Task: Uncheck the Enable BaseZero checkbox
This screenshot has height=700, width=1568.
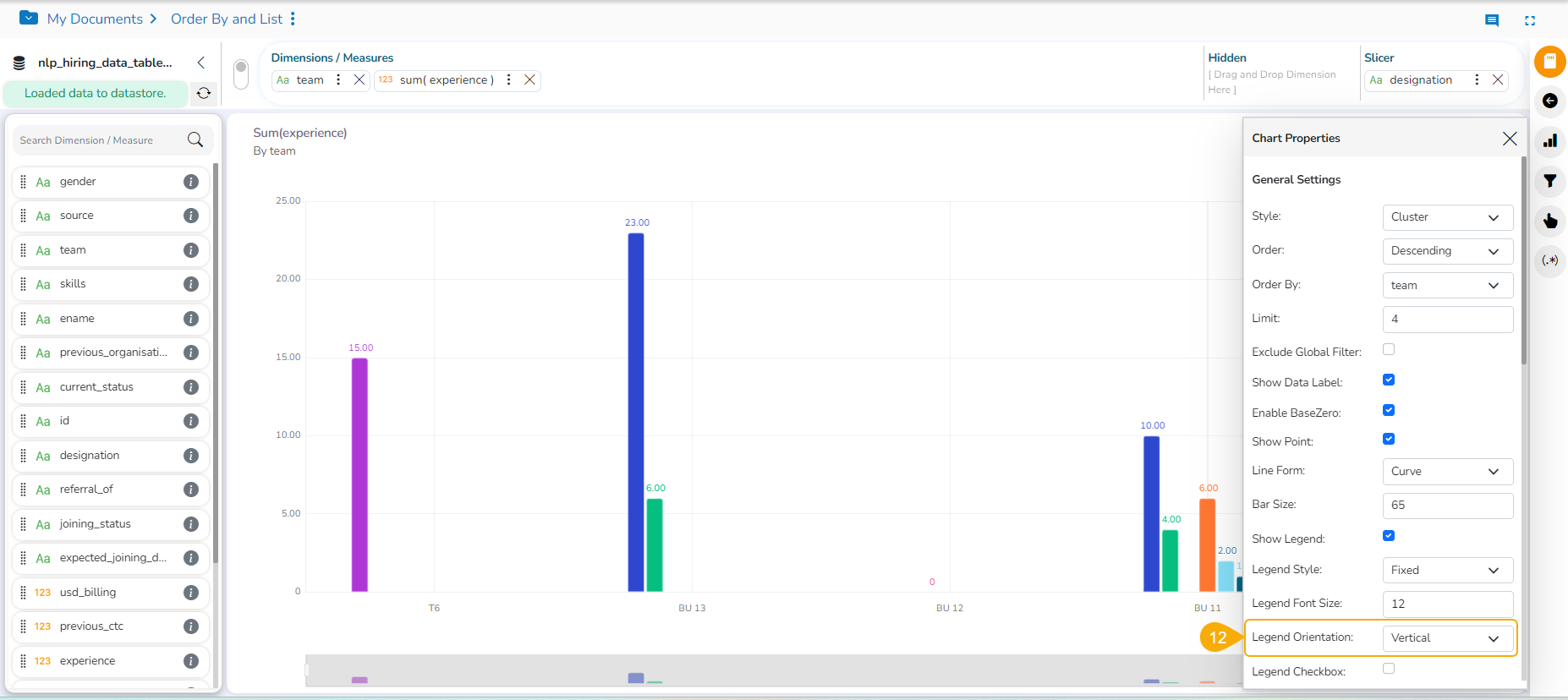Action: [x=1389, y=410]
